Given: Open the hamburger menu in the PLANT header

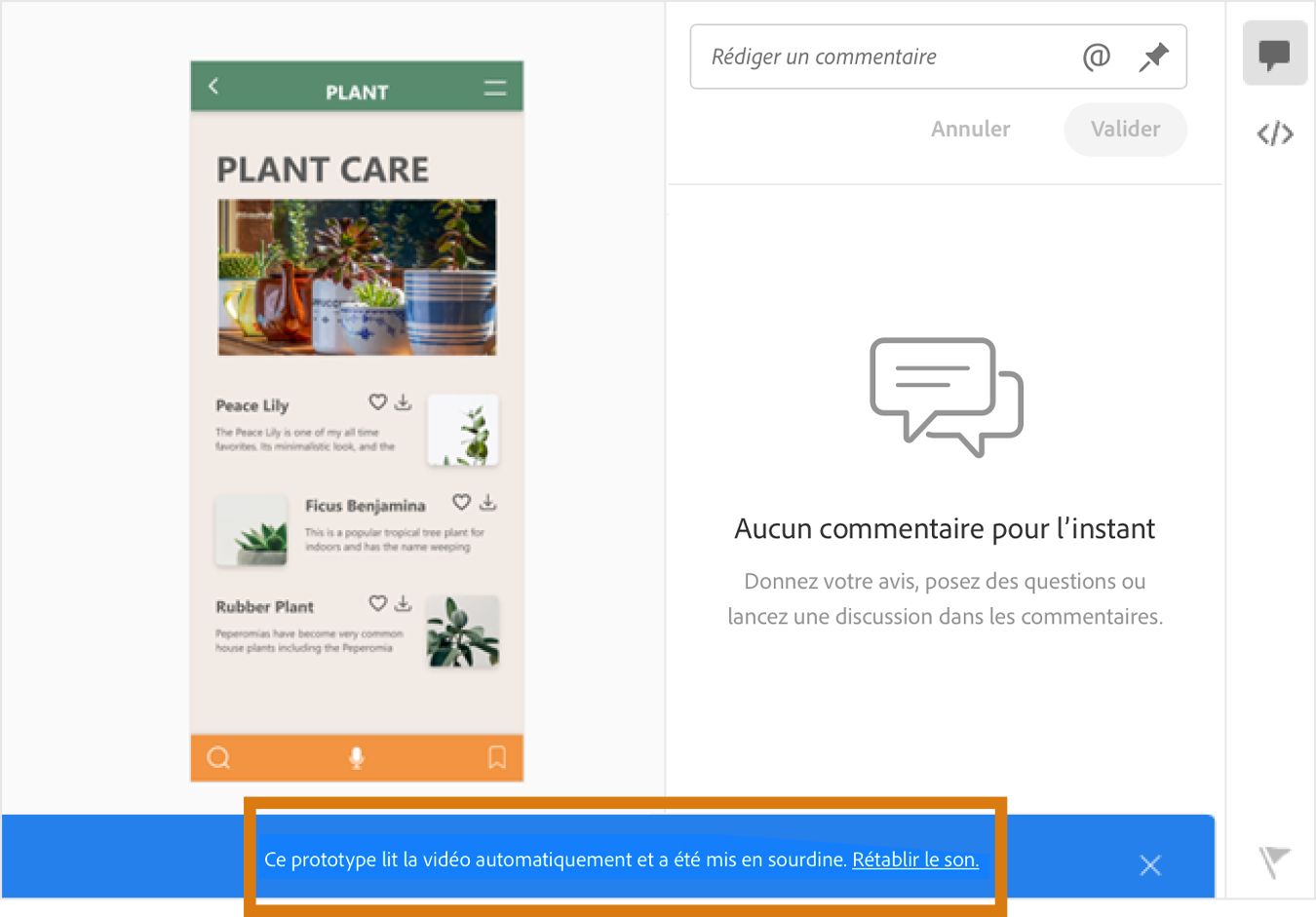Looking at the screenshot, I should pos(495,86).
